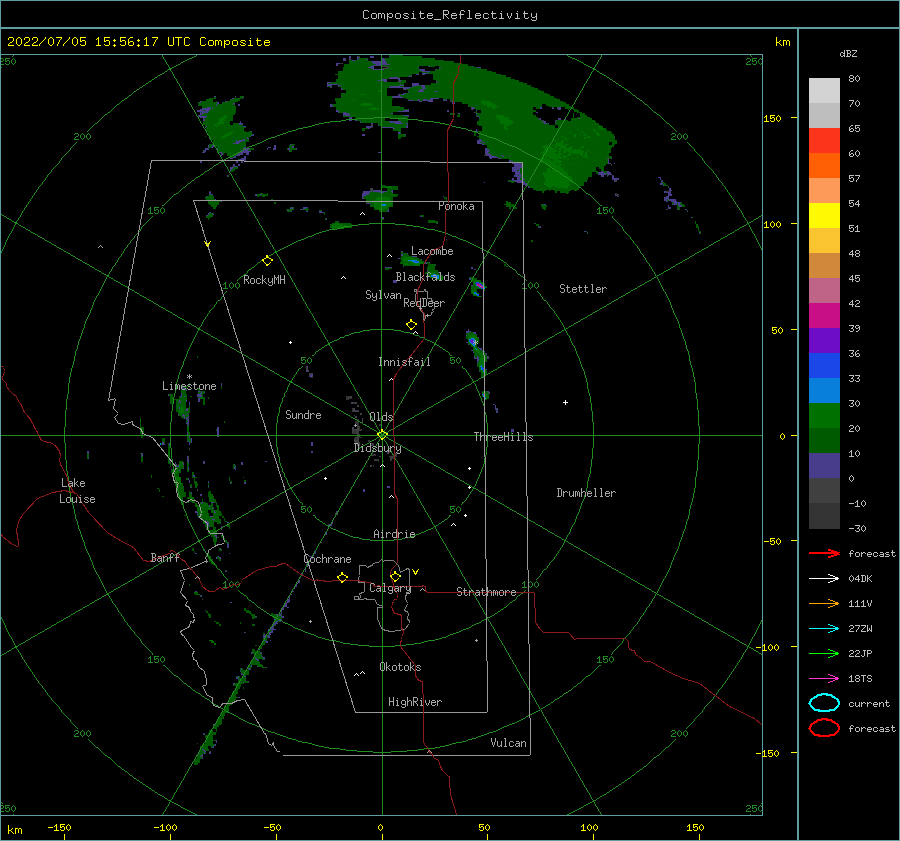The height and width of the screenshot is (841, 900).
Task: Click the asterisk marker above Limestone
Action: pos(189,377)
